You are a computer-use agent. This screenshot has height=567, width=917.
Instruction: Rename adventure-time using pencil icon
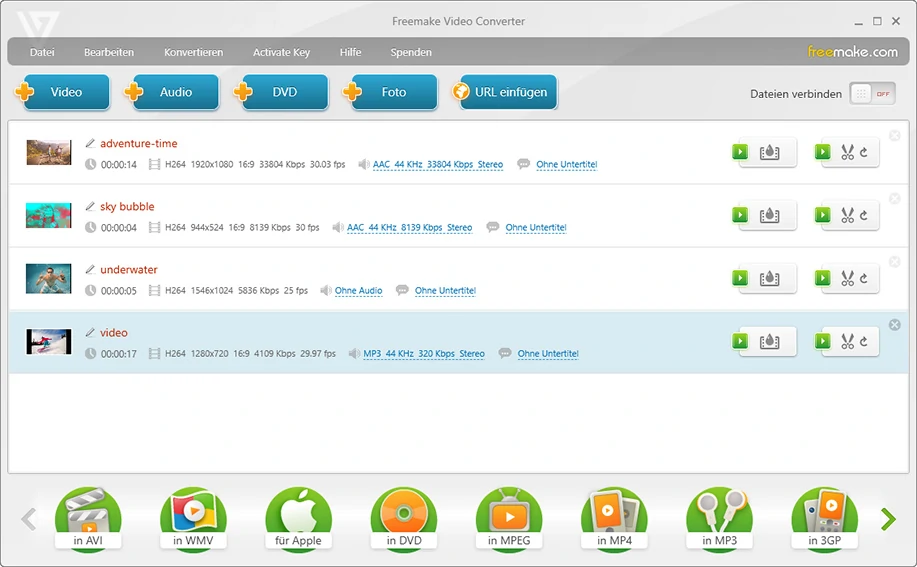coord(90,143)
